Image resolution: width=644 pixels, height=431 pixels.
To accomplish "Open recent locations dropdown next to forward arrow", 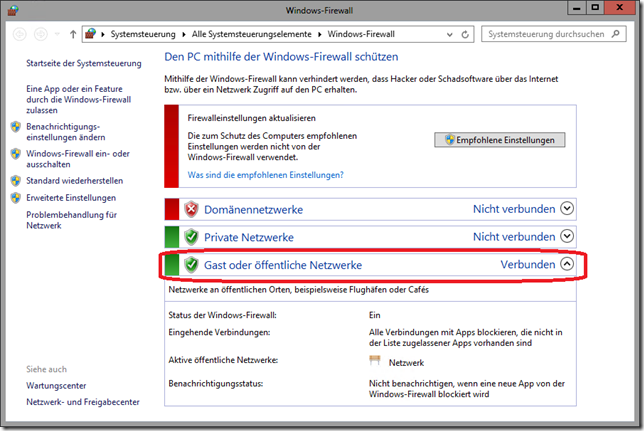I will coord(57,34).
